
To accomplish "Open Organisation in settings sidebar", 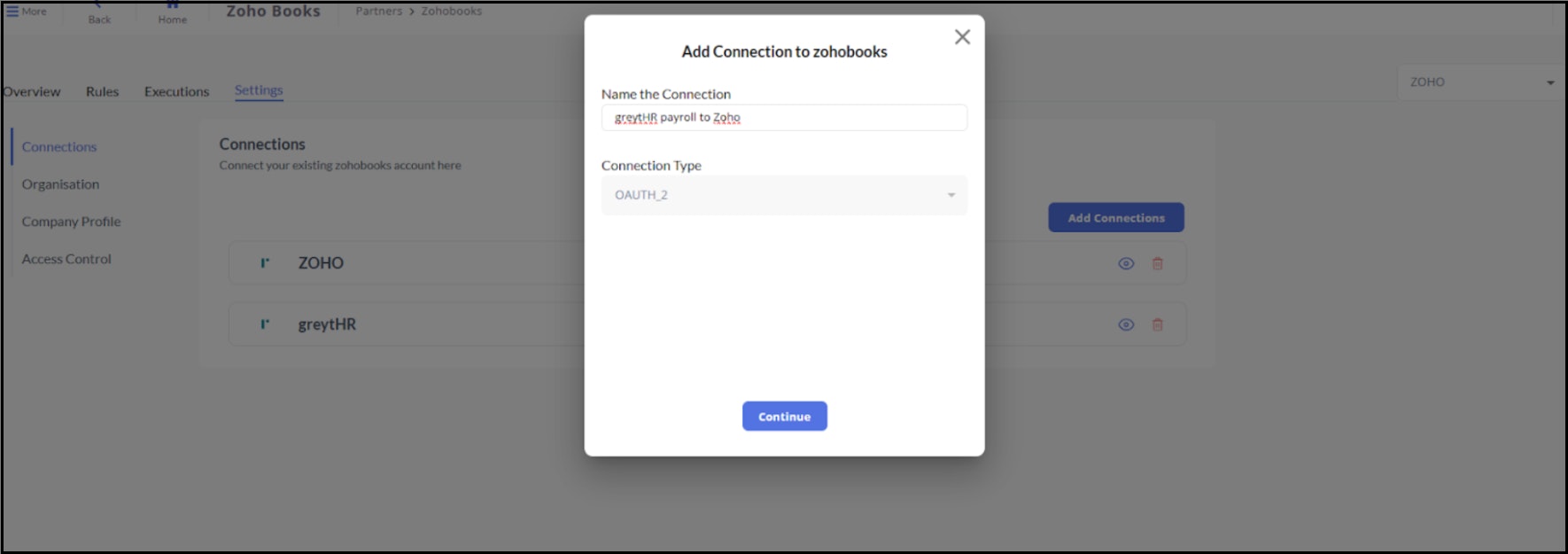I will (x=60, y=184).
